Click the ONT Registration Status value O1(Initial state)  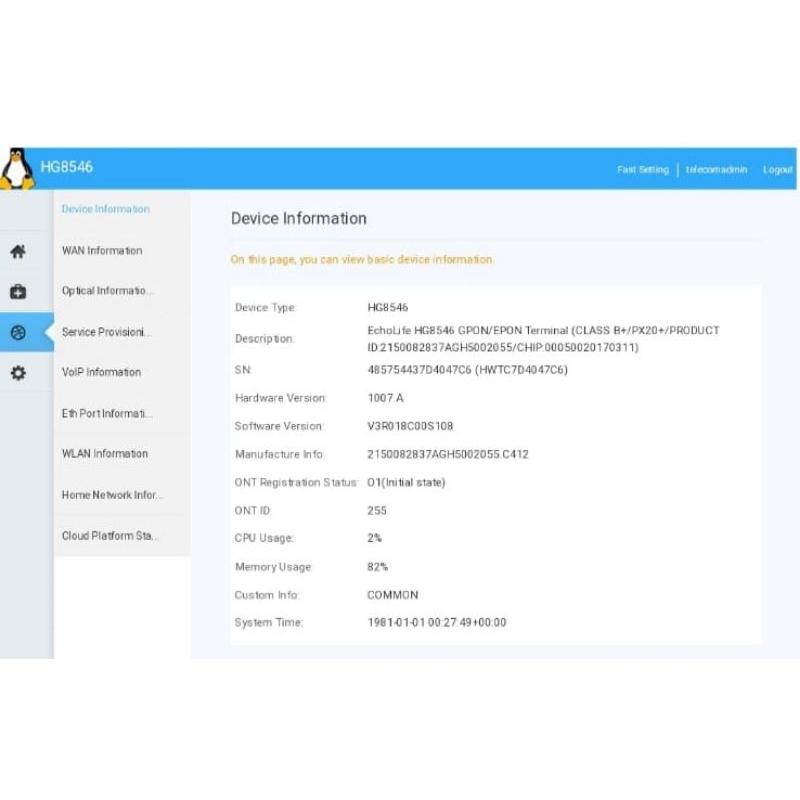(x=406, y=482)
